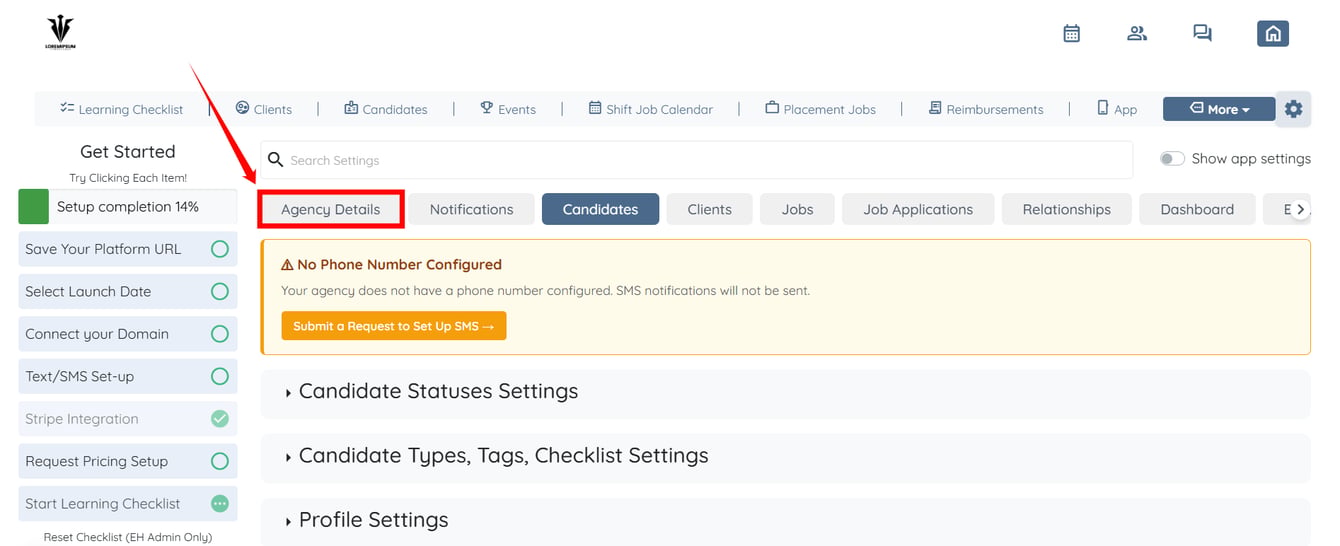
Task: Click Request Pricing Setup item
Action: tap(128, 461)
